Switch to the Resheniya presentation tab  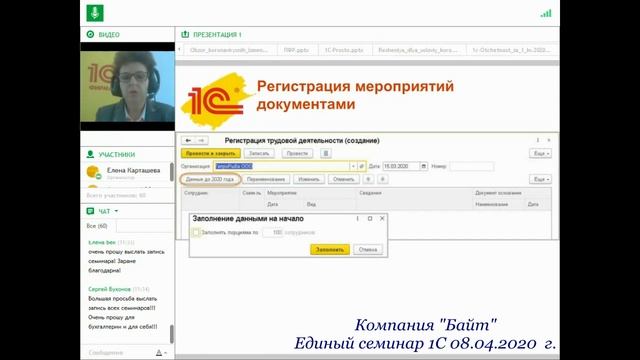click(x=418, y=50)
